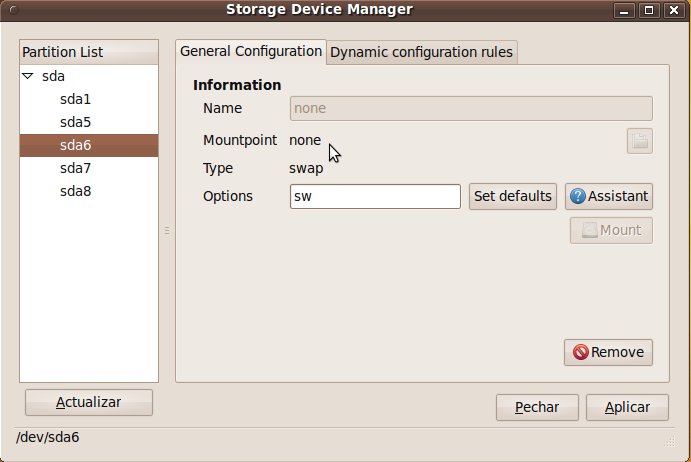This screenshot has width=691, height=462.
Task: Click the red prohibited Remove icon
Action: [580, 352]
